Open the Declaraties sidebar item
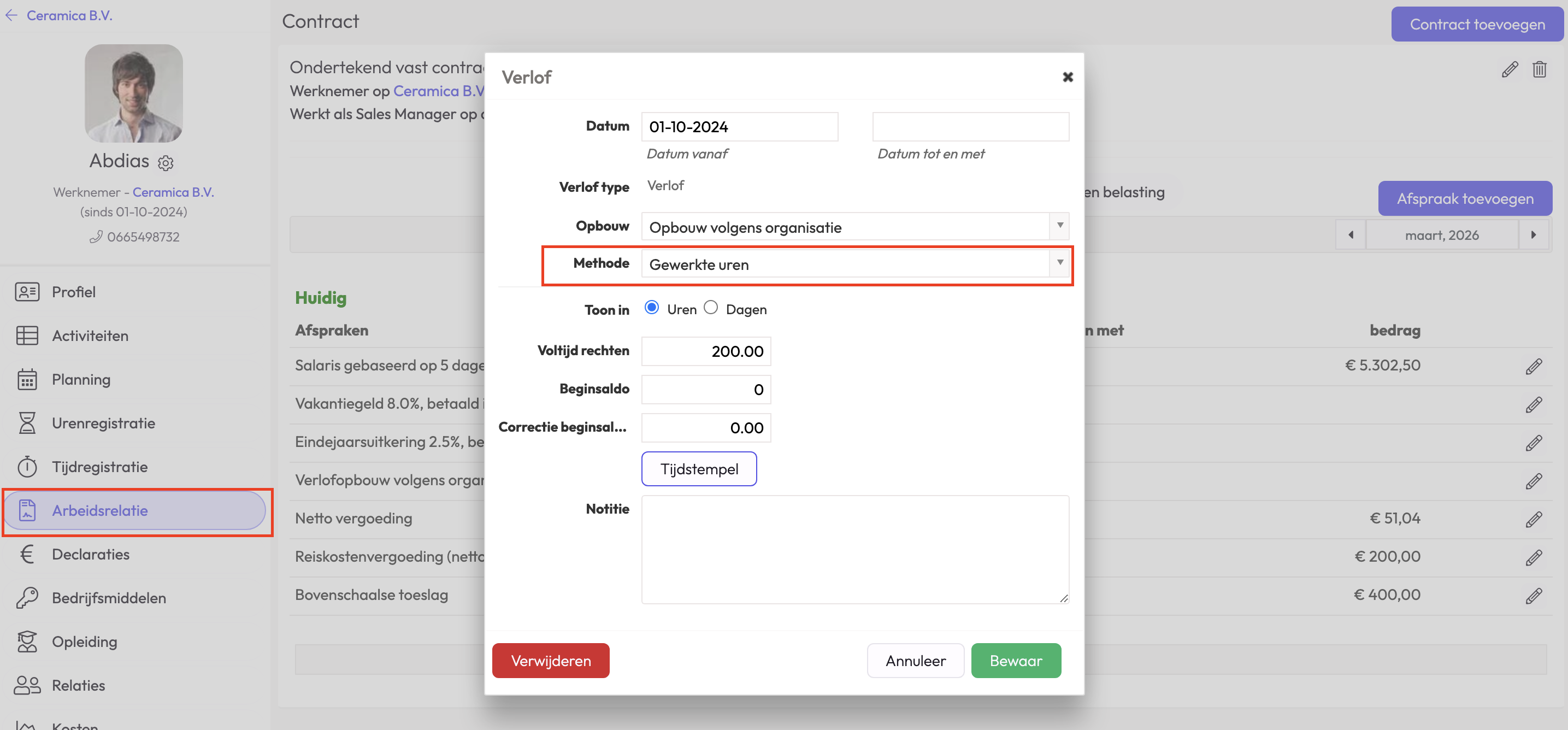The image size is (1568, 730). (x=91, y=554)
